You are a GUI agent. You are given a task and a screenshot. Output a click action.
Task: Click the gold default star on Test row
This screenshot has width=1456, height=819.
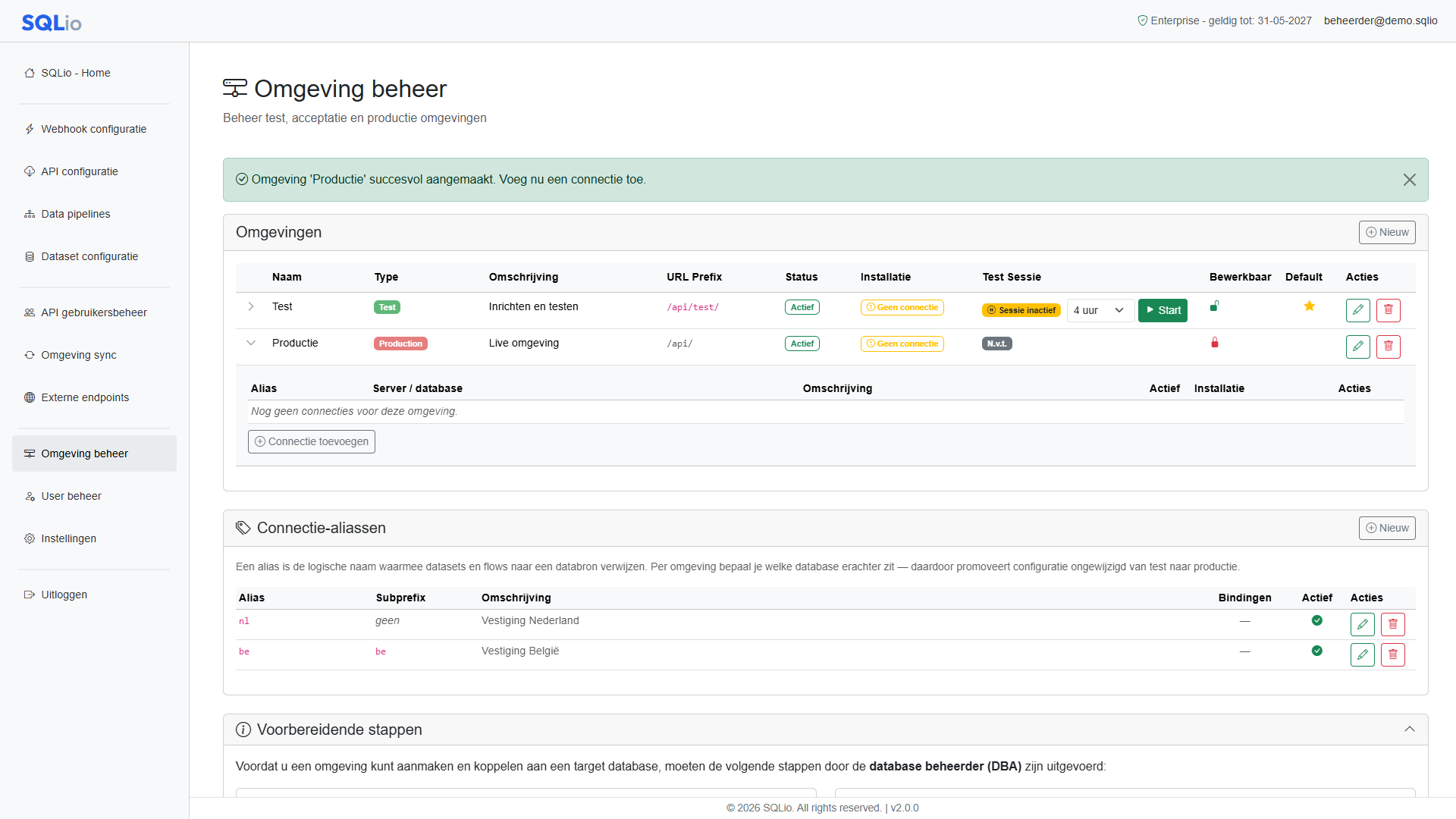pos(1309,306)
